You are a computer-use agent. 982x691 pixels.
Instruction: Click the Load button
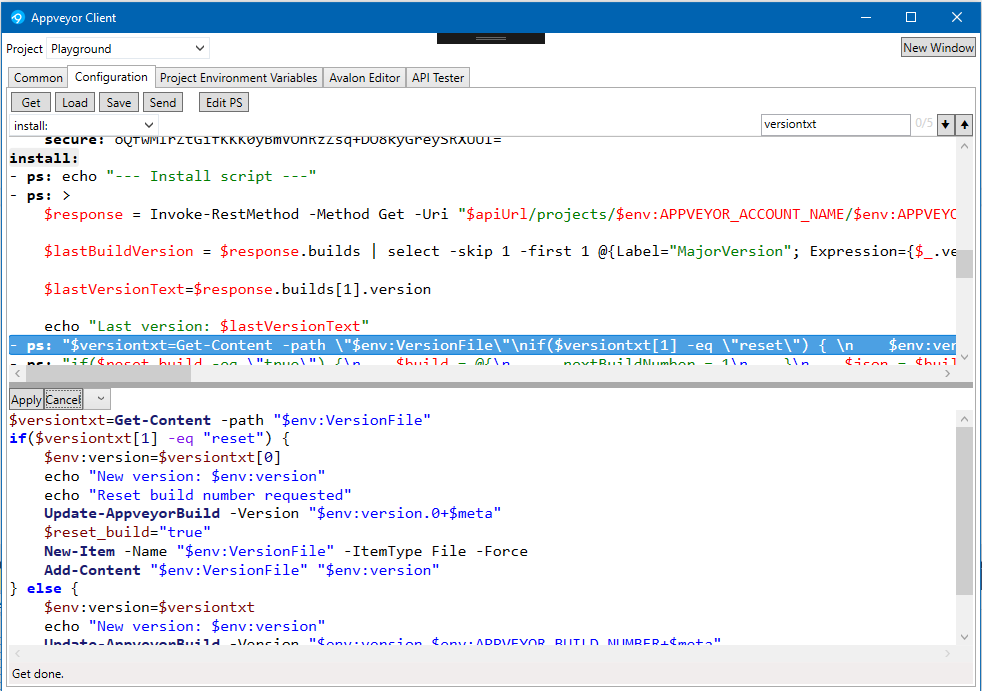click(75, 102)
